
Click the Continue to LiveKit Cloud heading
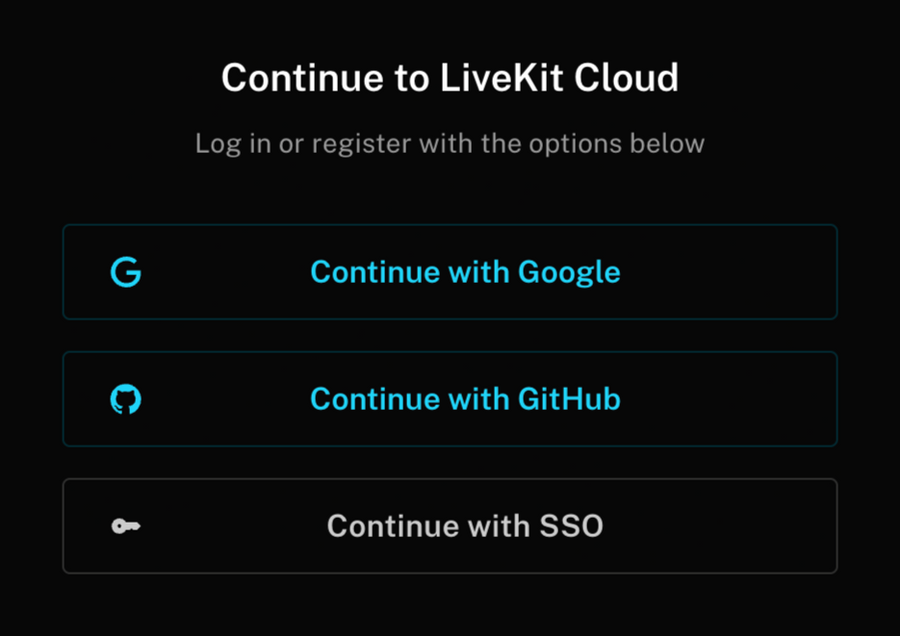(450, 77)
